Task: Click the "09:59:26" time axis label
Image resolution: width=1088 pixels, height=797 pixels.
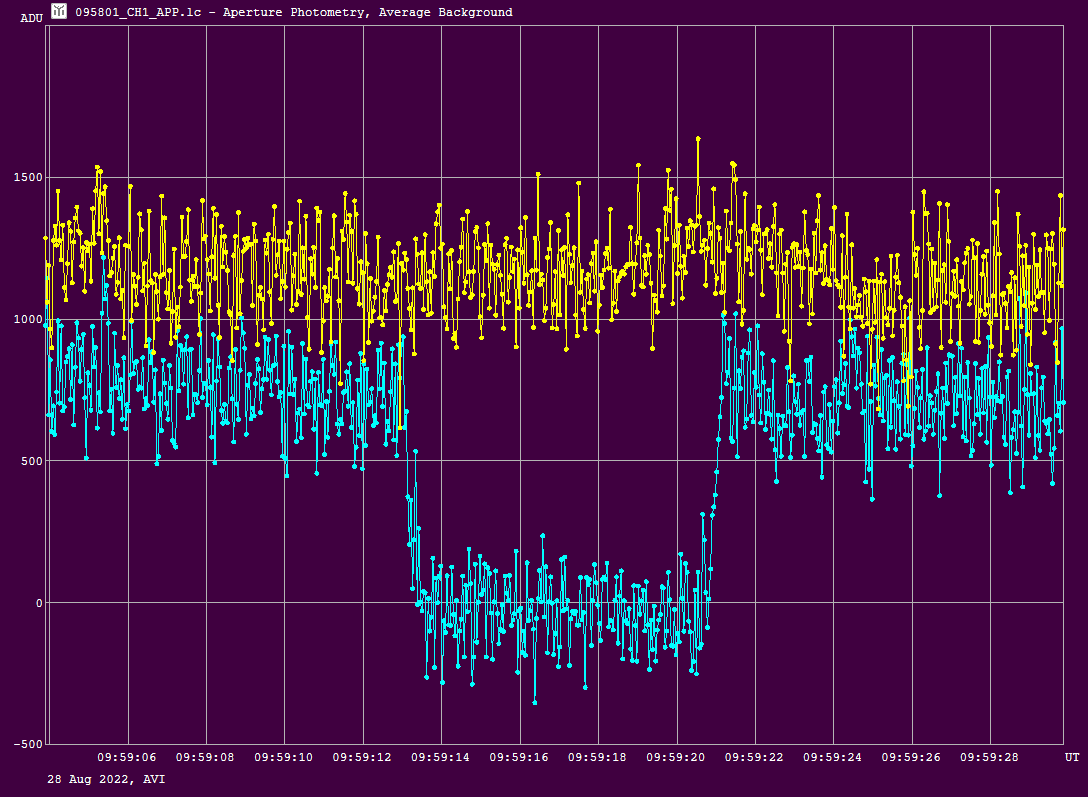Action: (910, 757)
